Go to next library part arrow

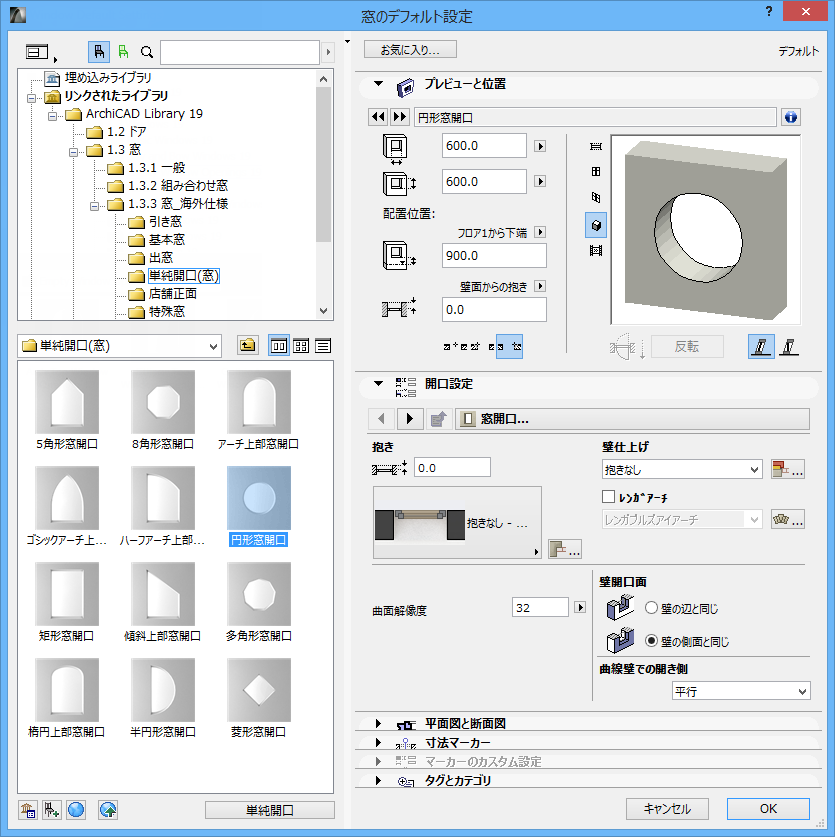tap(399, 117)
